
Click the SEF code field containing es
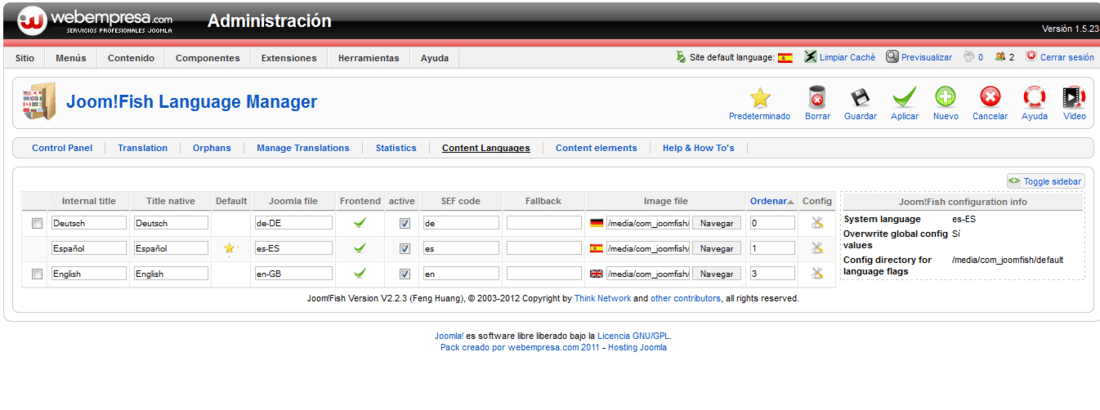click(460, 249)
